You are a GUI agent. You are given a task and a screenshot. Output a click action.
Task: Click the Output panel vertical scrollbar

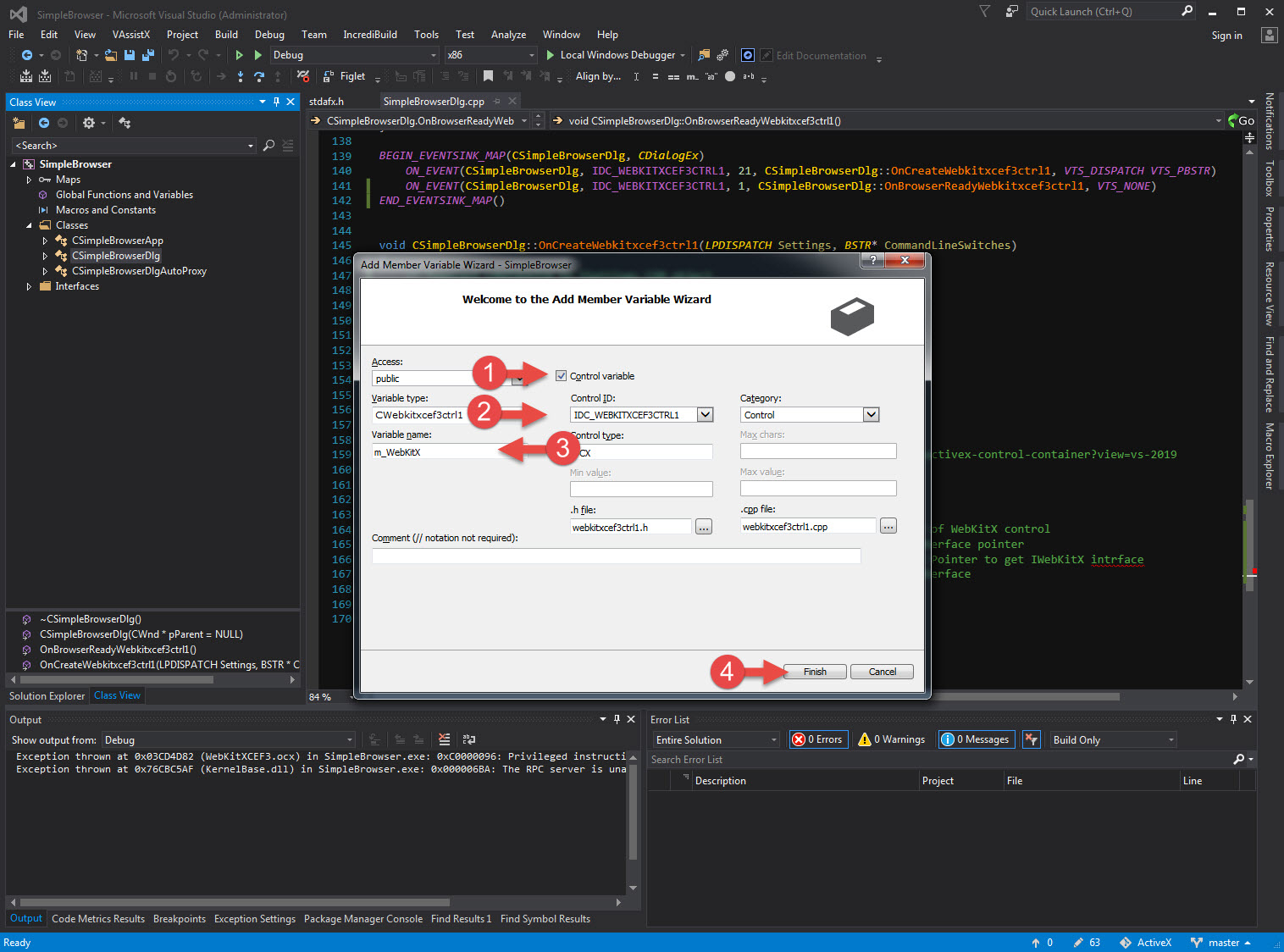pyautogui.click(x=633, y=822)
